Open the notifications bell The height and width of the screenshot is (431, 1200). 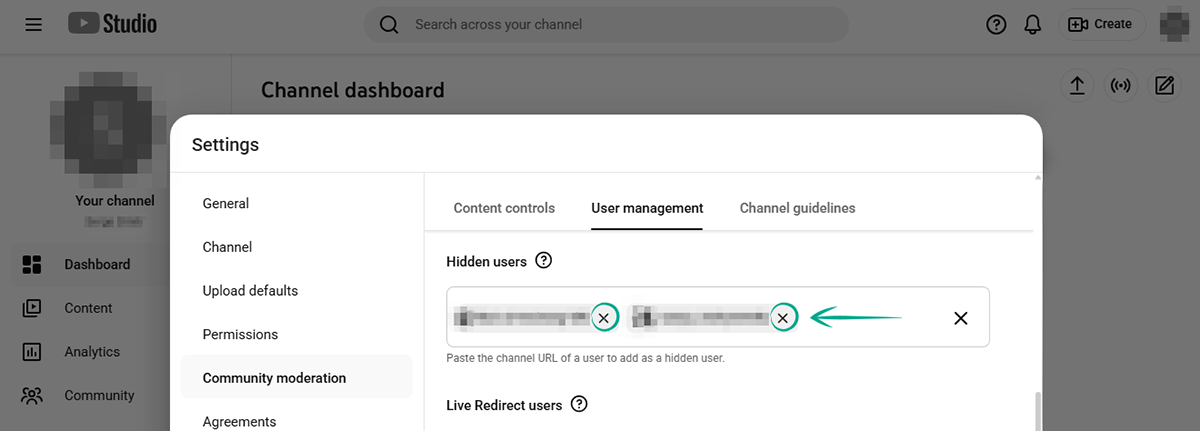1033,25
